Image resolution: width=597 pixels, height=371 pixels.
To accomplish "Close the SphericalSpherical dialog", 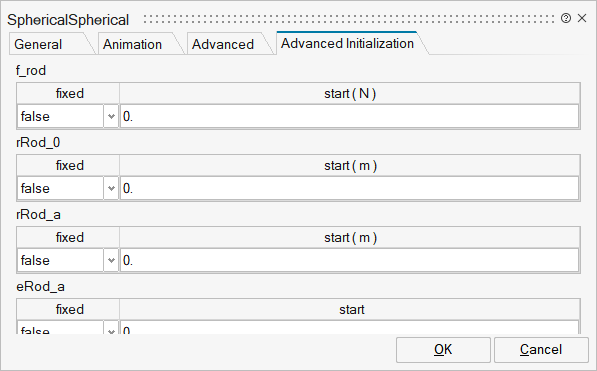I will [x=582, y=18].
